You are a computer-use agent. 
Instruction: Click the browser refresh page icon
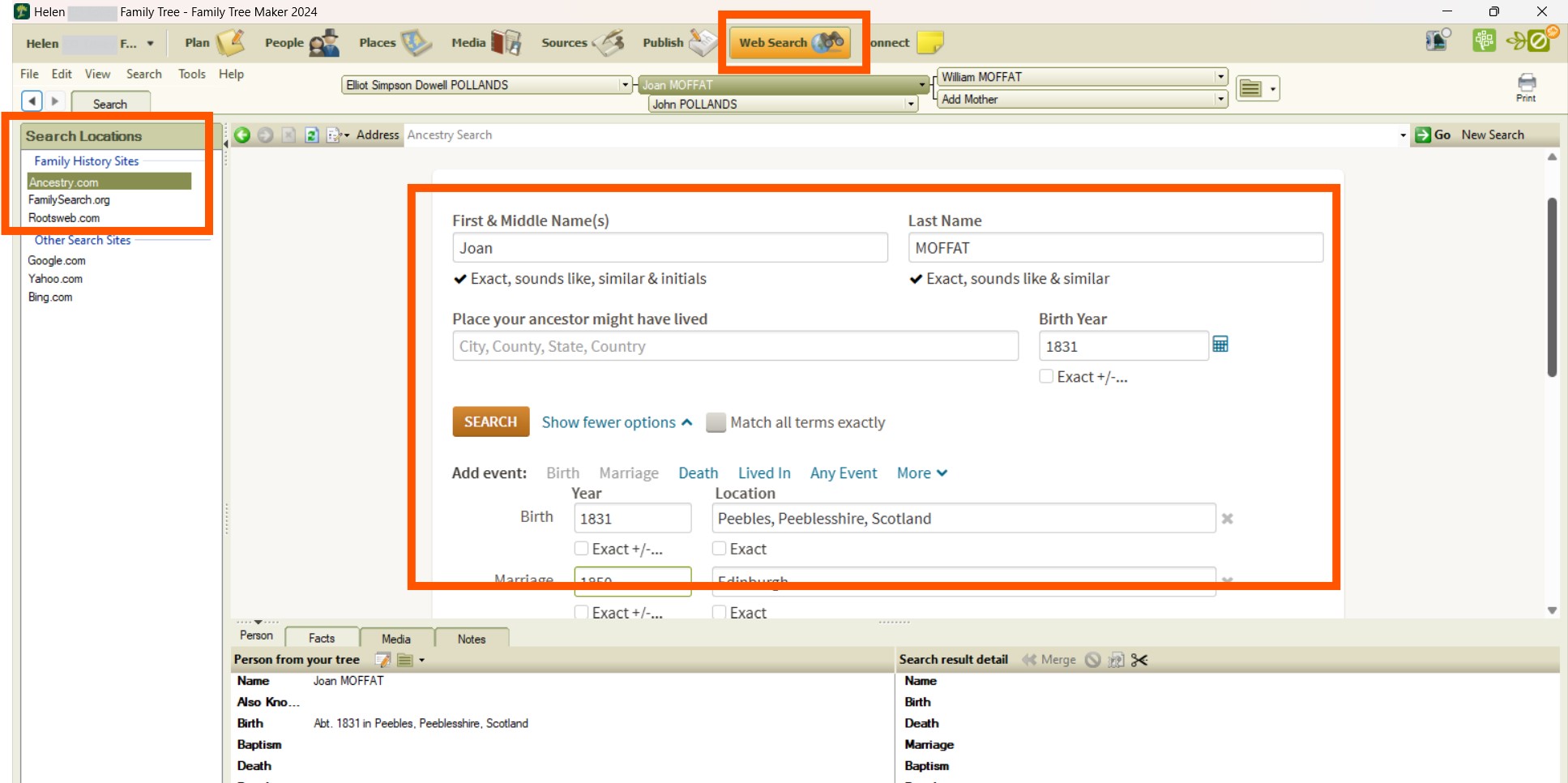point(311,135)
